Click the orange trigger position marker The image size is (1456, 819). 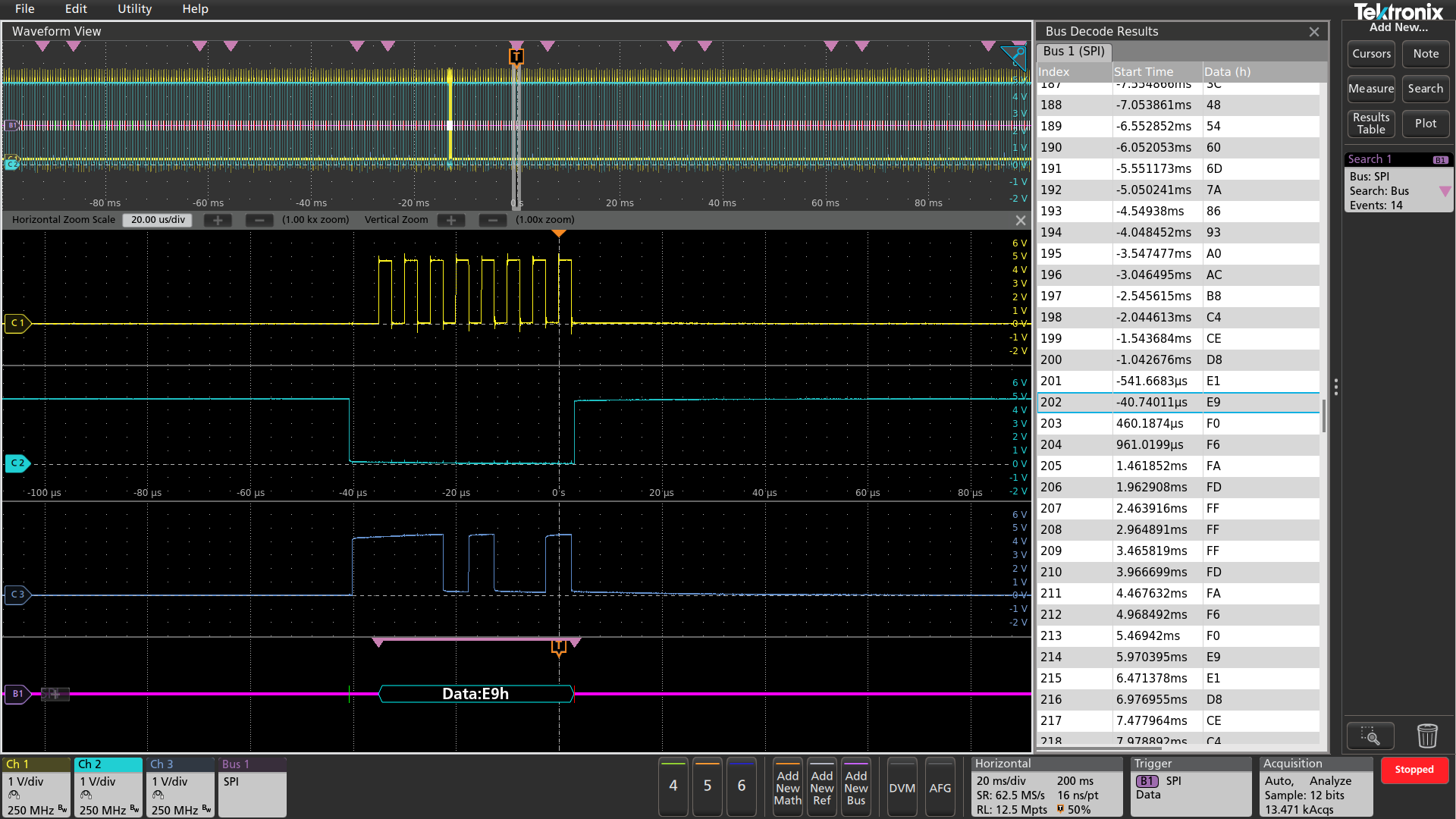(516, 56)
